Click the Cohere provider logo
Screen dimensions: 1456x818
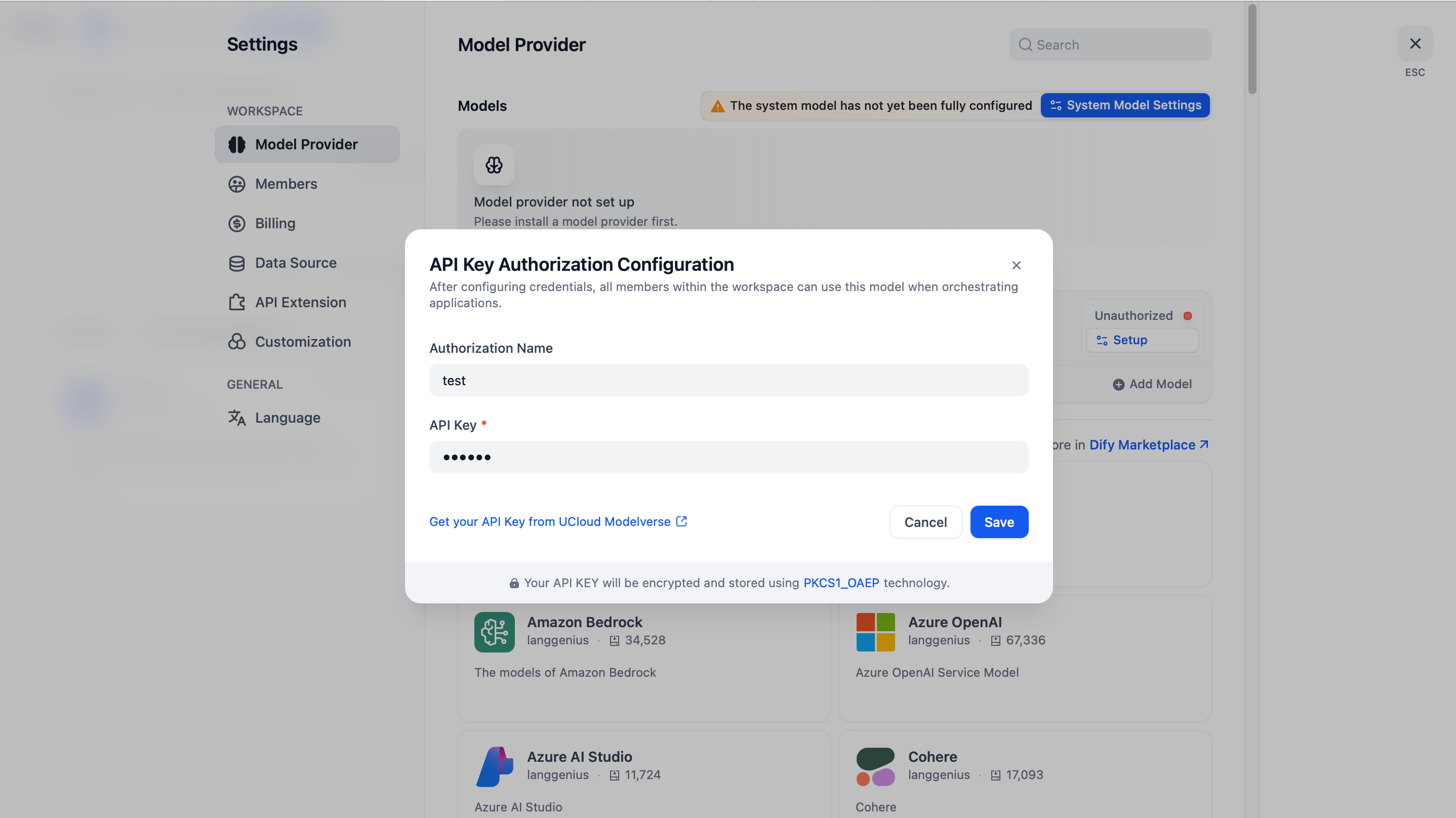[875, 766]
